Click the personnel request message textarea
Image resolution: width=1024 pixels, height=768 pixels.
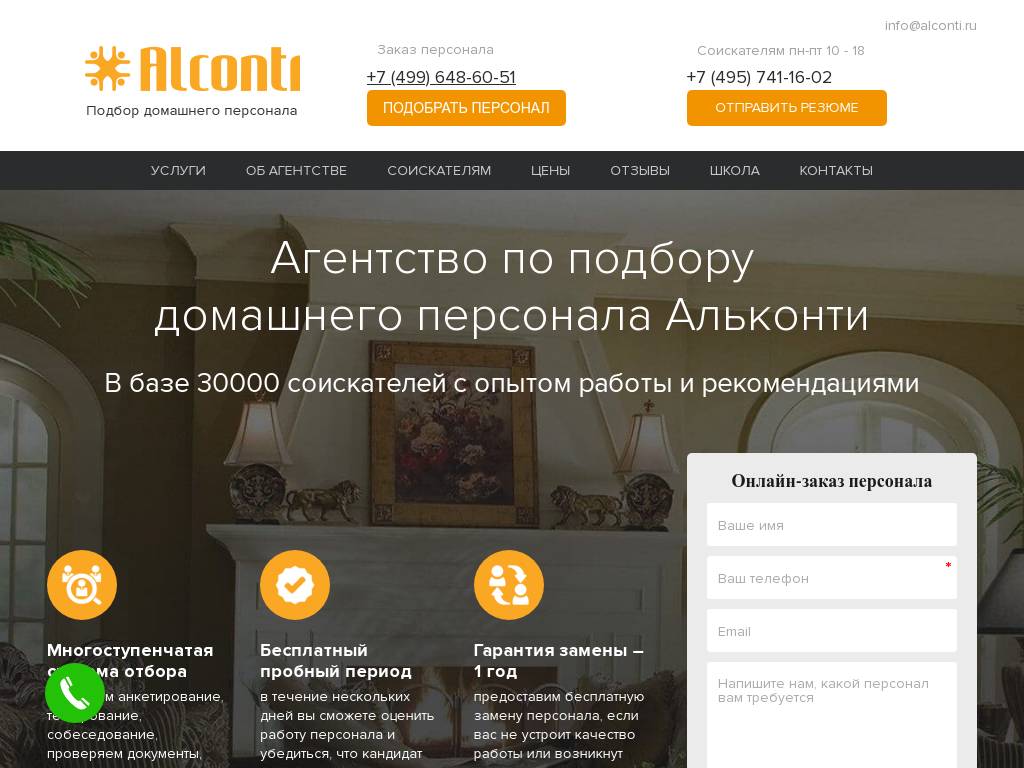coord(831,715)
